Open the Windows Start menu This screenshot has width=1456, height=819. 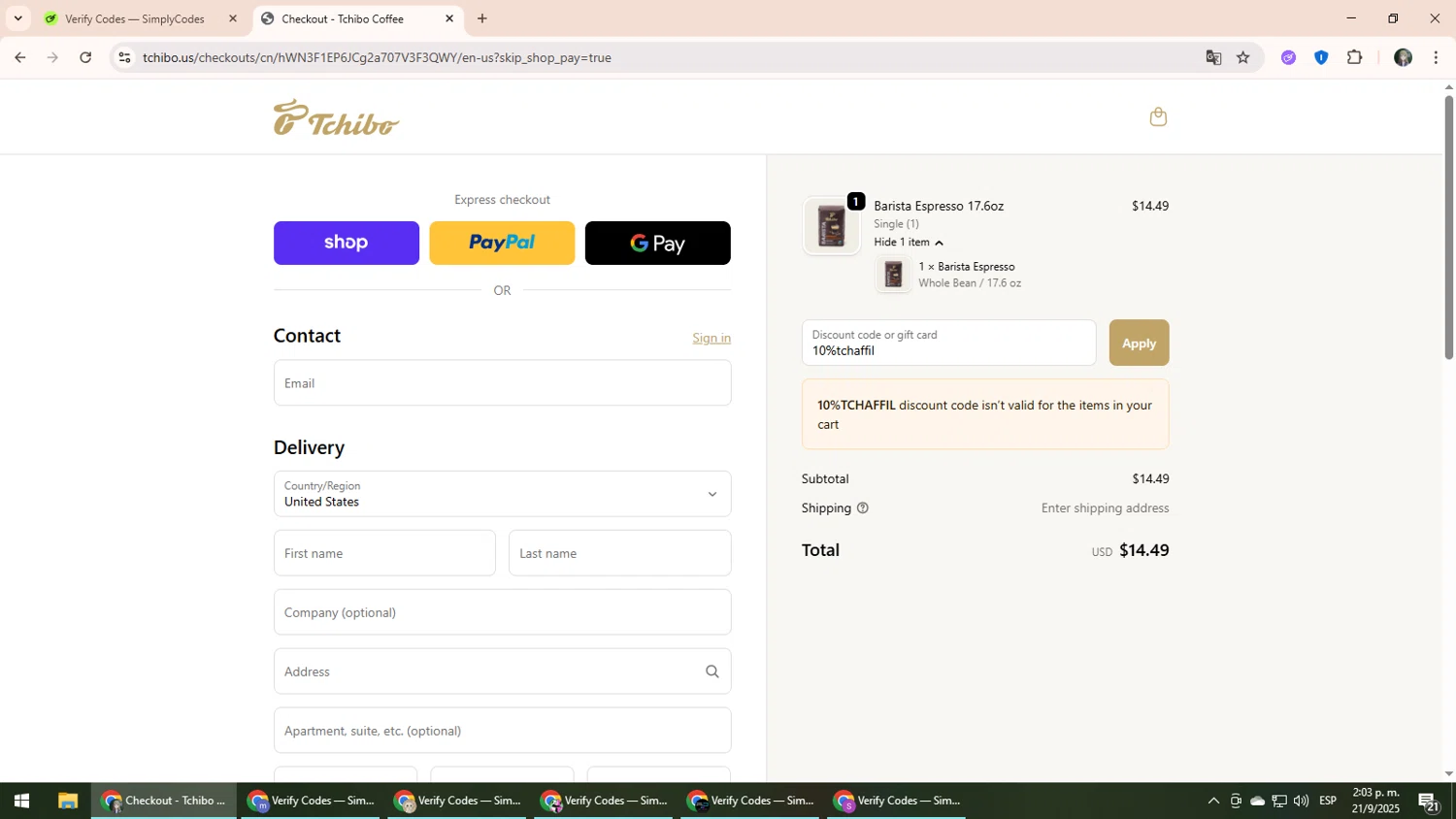21,801
